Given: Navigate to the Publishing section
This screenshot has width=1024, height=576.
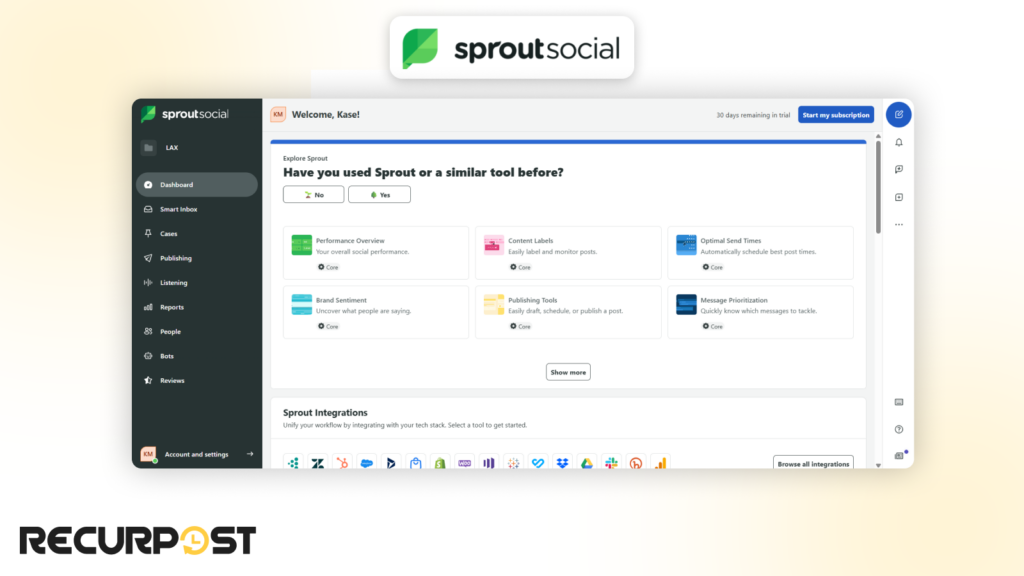Looking at the screenshot, I should pyautogui.click(x=179, y=258).
